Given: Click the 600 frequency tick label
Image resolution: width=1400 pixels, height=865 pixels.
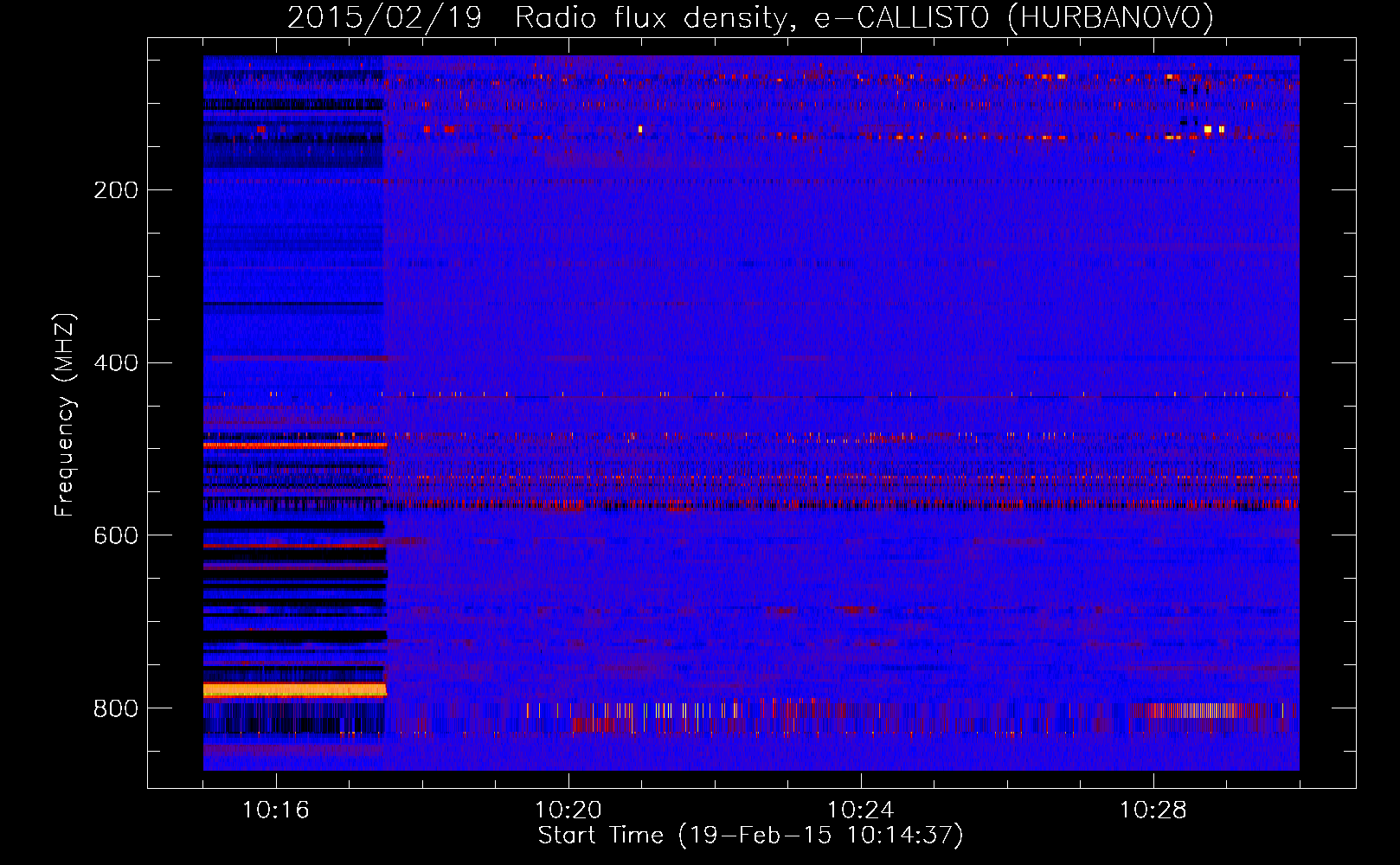Looking at the screenshot, I should [116, 536].
